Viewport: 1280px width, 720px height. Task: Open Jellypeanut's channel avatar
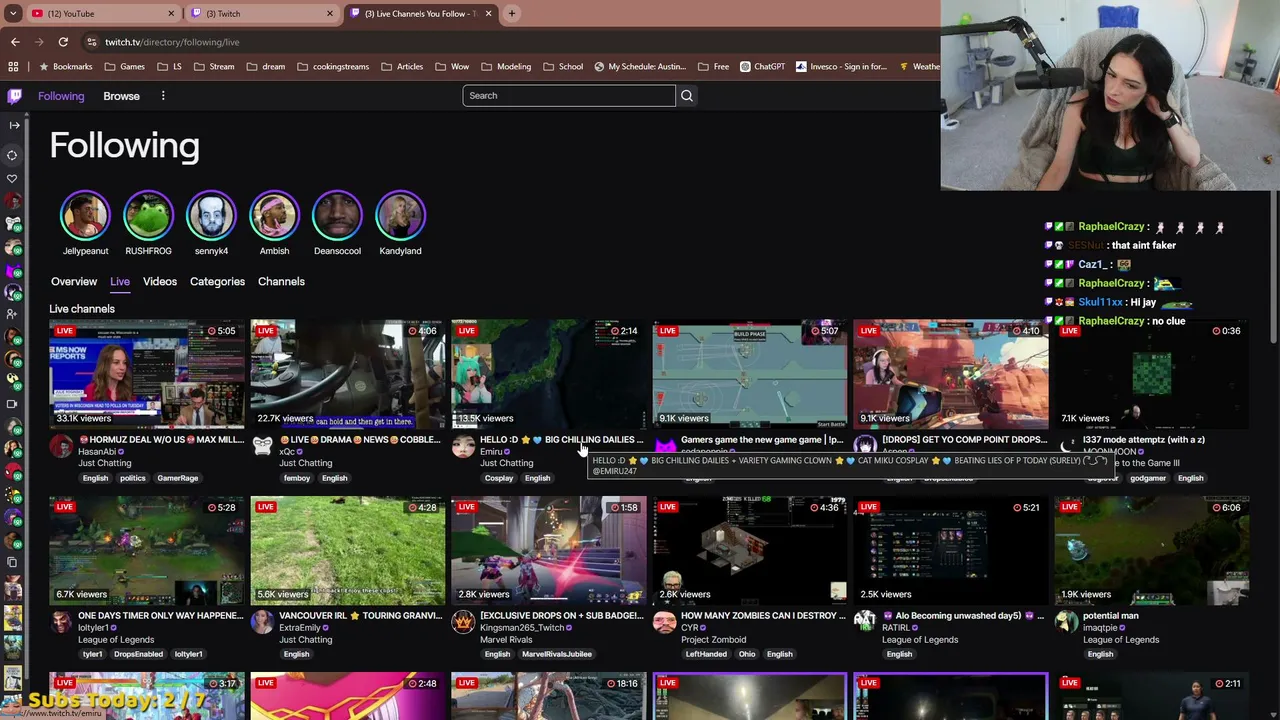pos(85,215)
